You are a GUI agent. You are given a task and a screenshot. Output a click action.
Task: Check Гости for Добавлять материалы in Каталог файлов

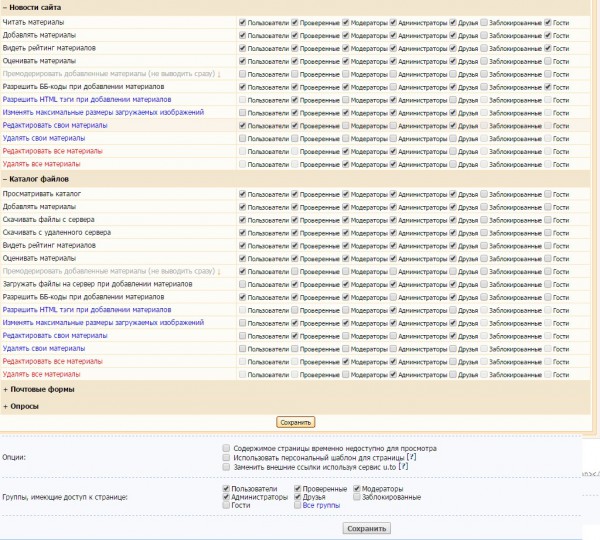[x=548, y=207]
